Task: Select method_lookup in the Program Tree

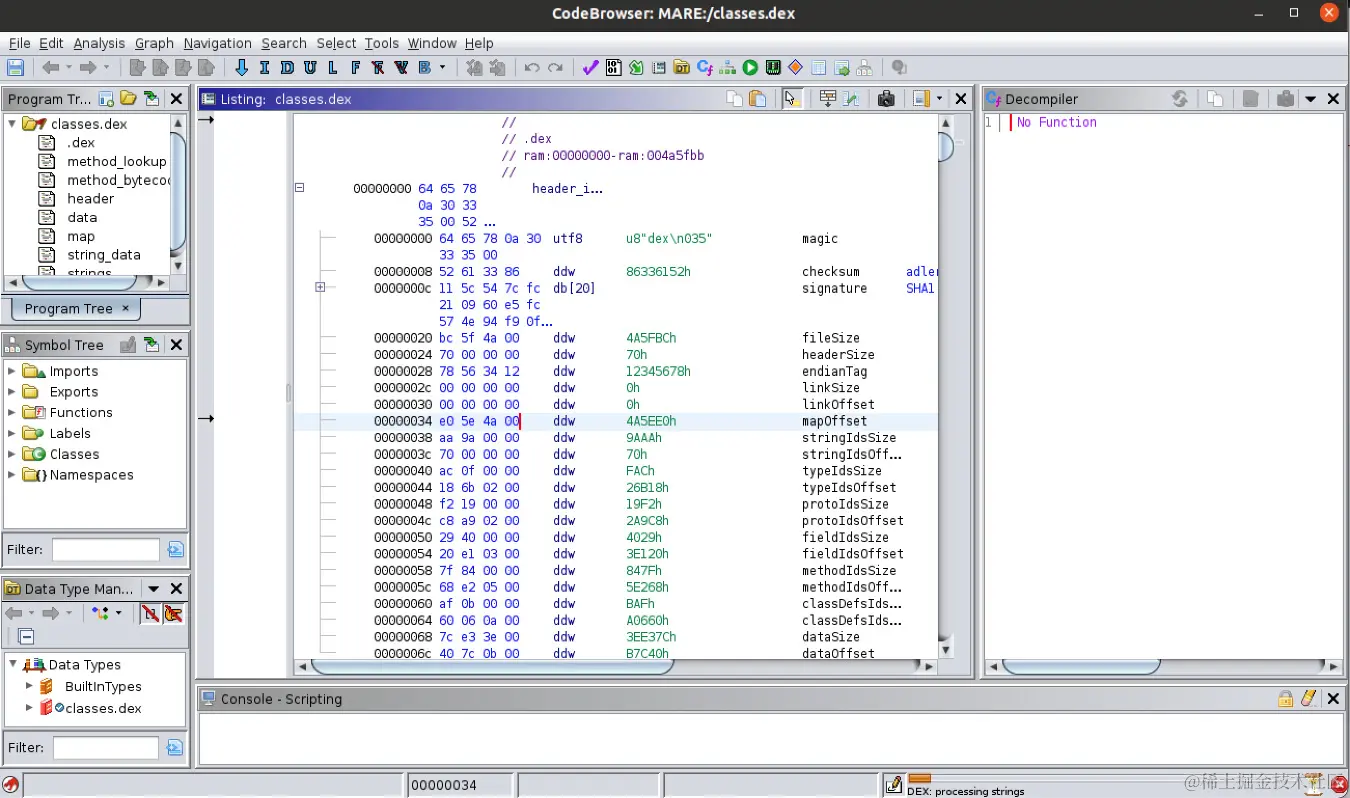Action: pos(116,162)
